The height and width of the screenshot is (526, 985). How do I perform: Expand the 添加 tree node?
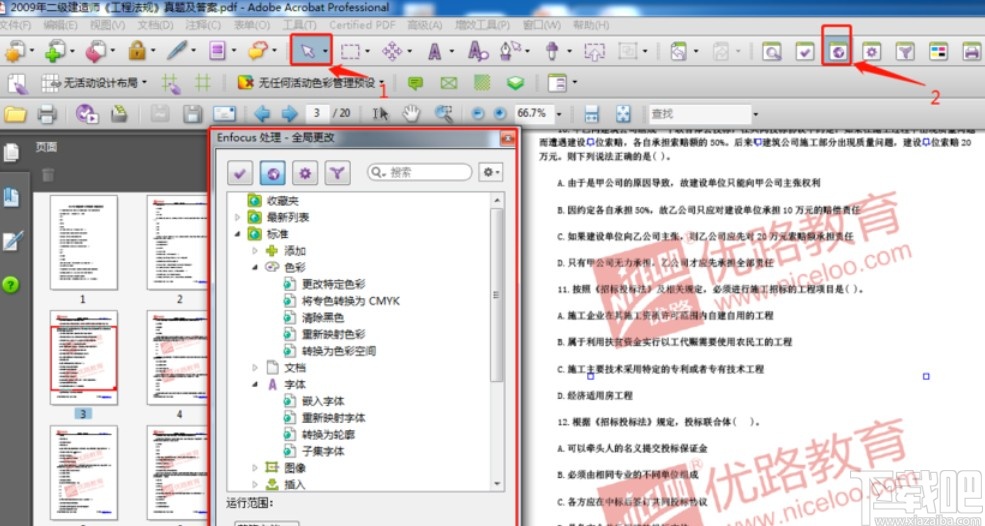coord(255,251)
